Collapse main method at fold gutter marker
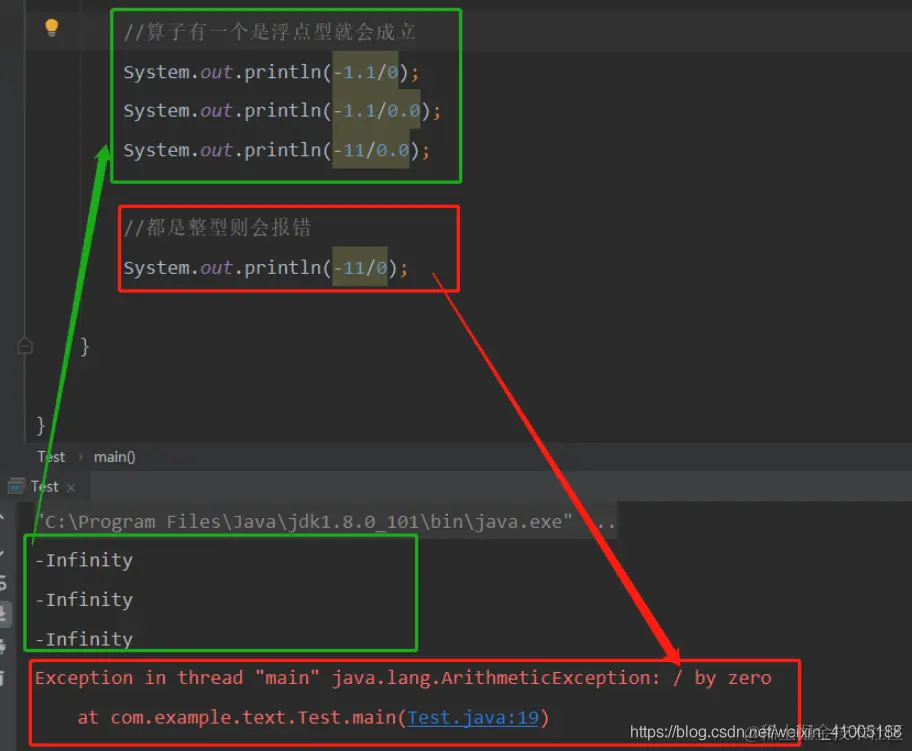The width and height of the screenshot is (912, 751). tap(25, 346)
